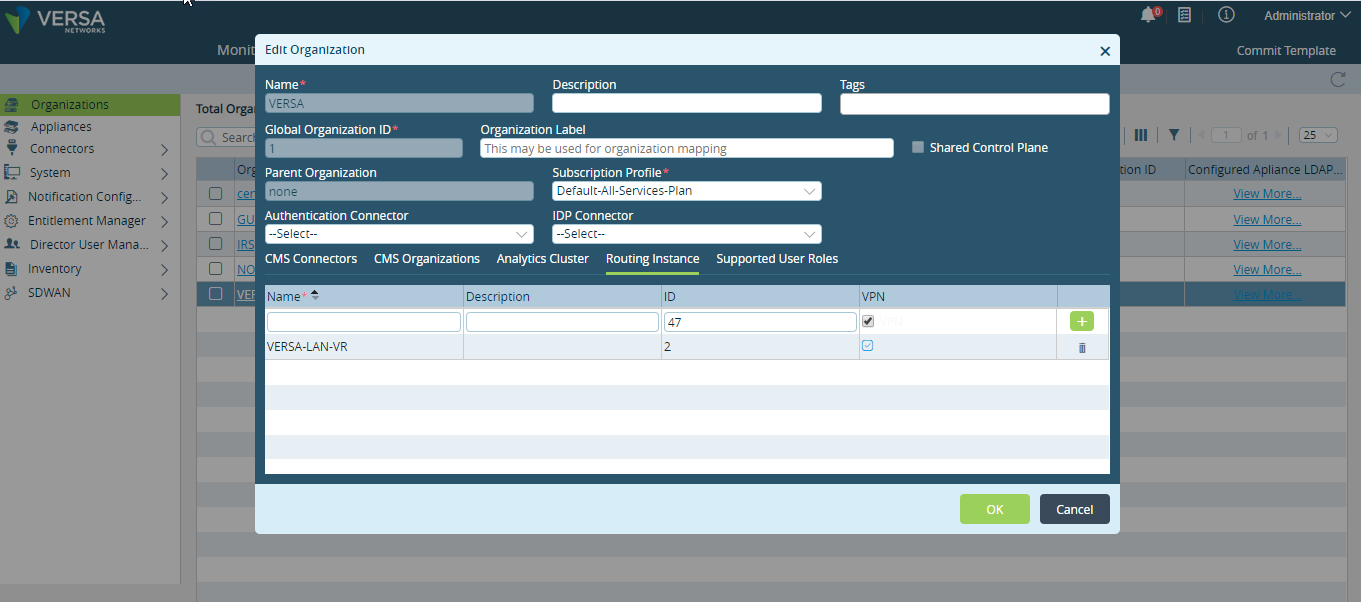Open the notifications bell icon
Viewport: 1361px width, 602px height.
(1148, 15)
